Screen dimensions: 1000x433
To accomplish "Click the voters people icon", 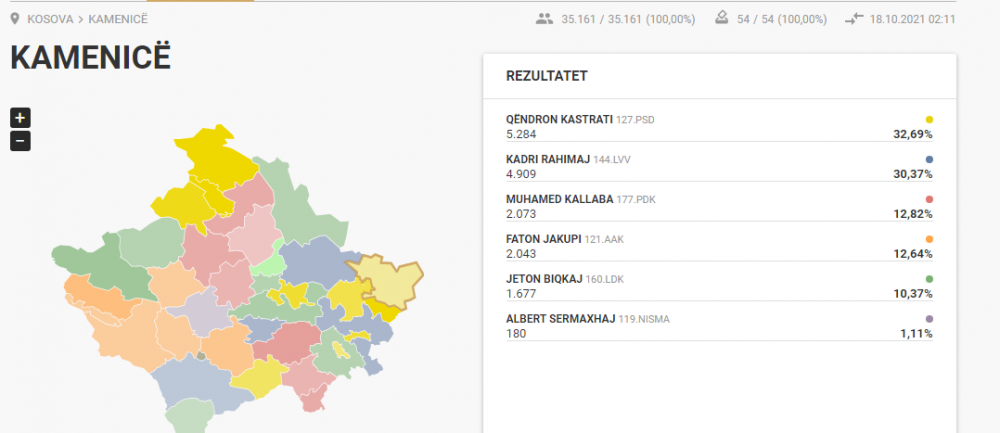I will tap(544, 19).
